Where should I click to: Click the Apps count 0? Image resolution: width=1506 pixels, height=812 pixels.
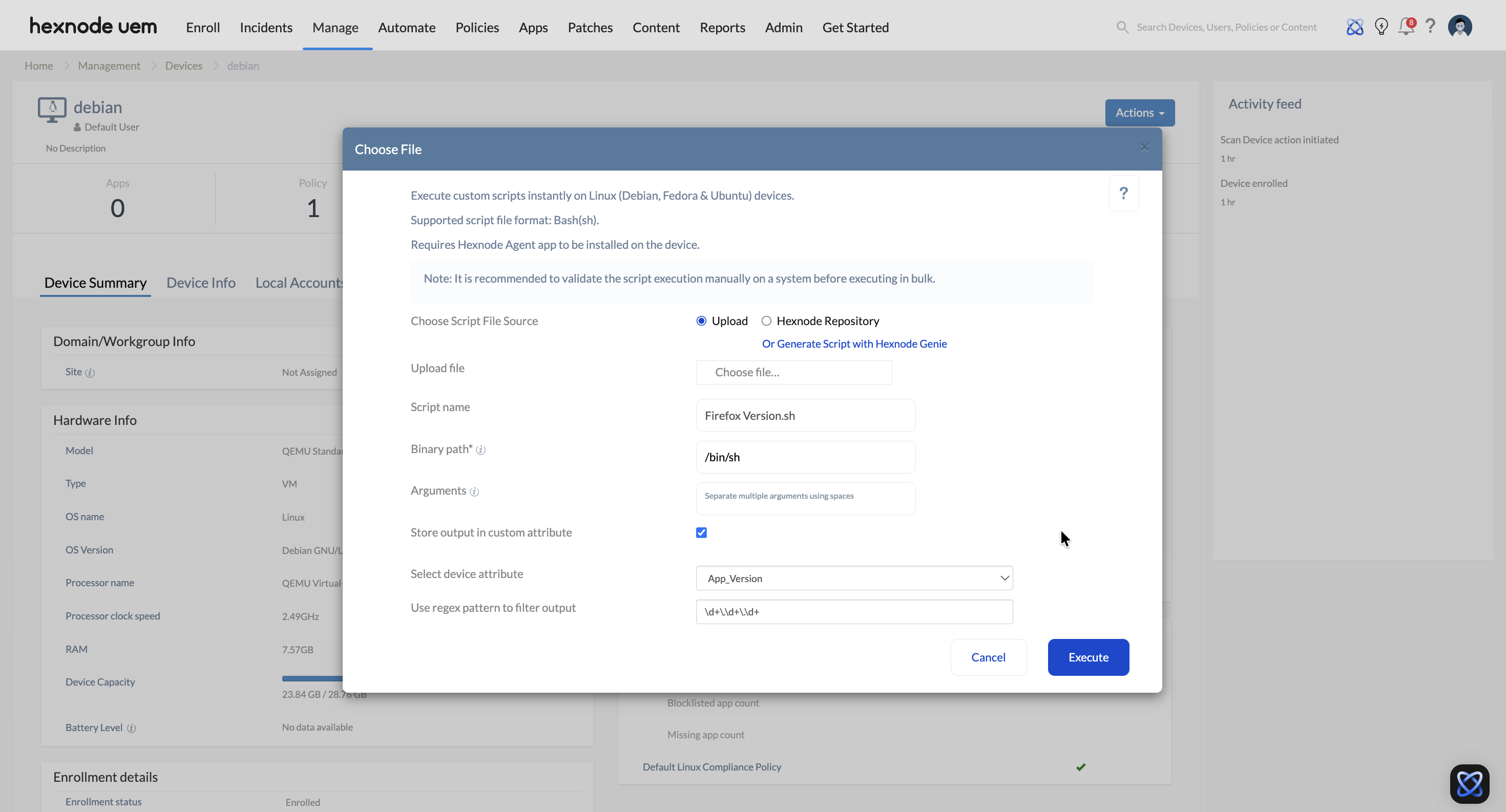pos(117,208)
